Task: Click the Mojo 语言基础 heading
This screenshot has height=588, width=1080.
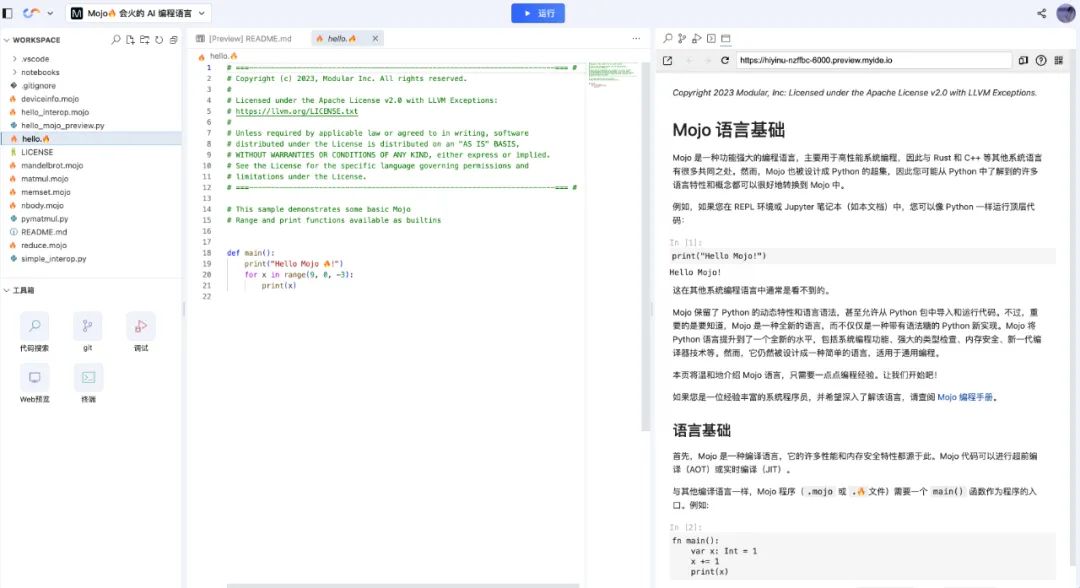Action: [x=729, y=130]
